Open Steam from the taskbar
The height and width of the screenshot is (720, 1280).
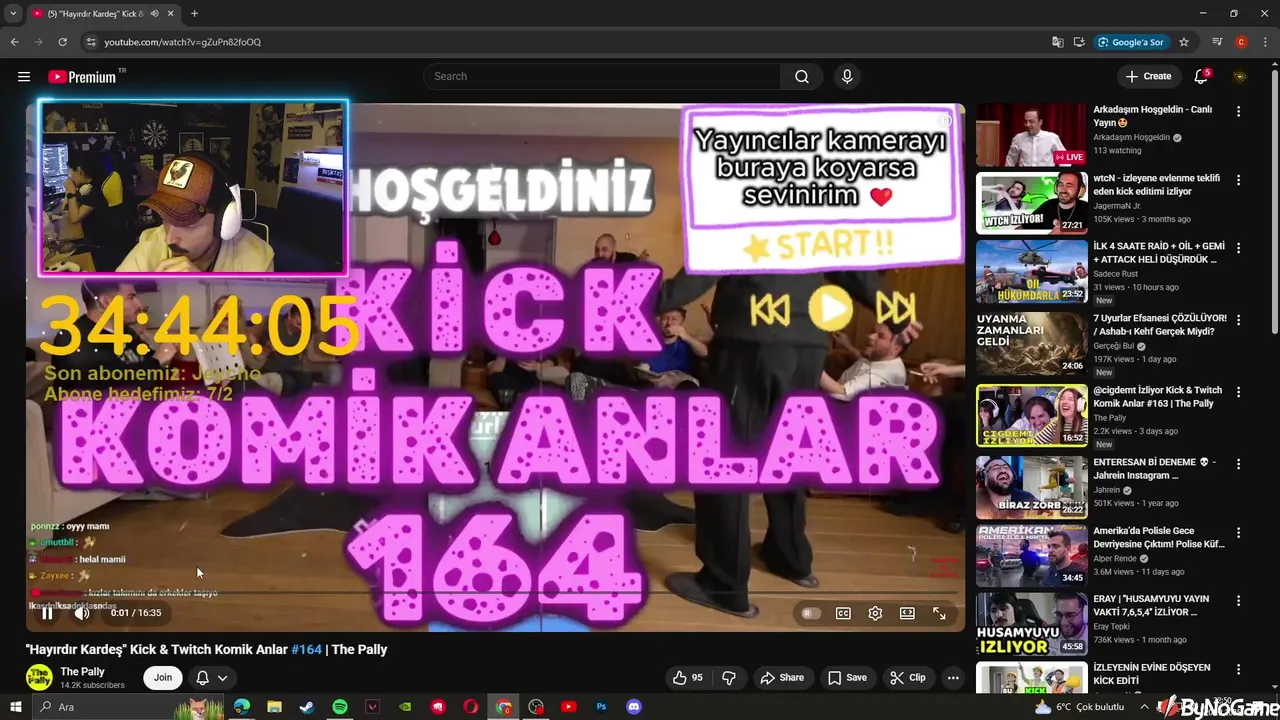[x=307, y=707]
